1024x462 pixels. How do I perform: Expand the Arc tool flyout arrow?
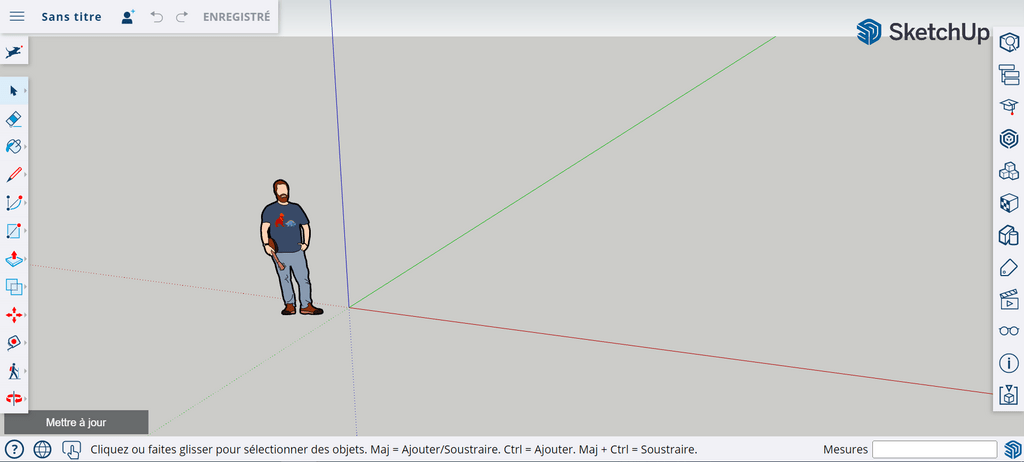[25, 203]
